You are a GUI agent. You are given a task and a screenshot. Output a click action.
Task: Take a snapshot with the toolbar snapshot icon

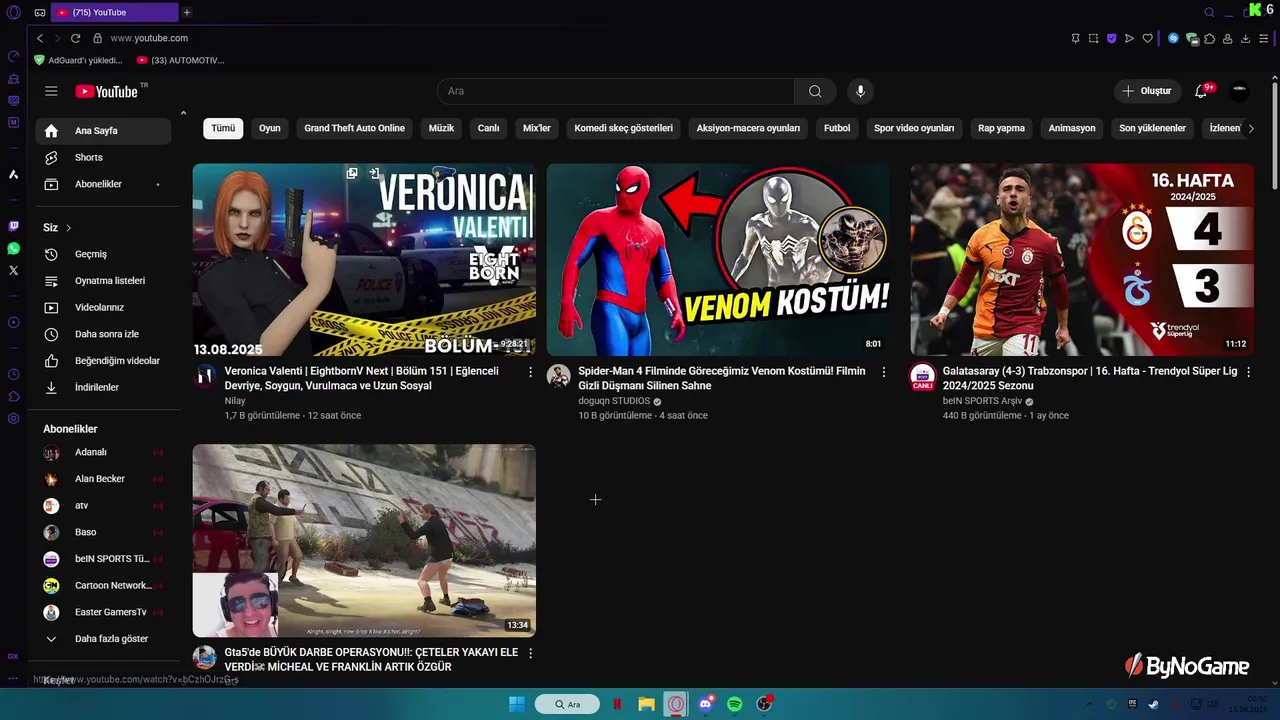click(x=1093, y=38)
